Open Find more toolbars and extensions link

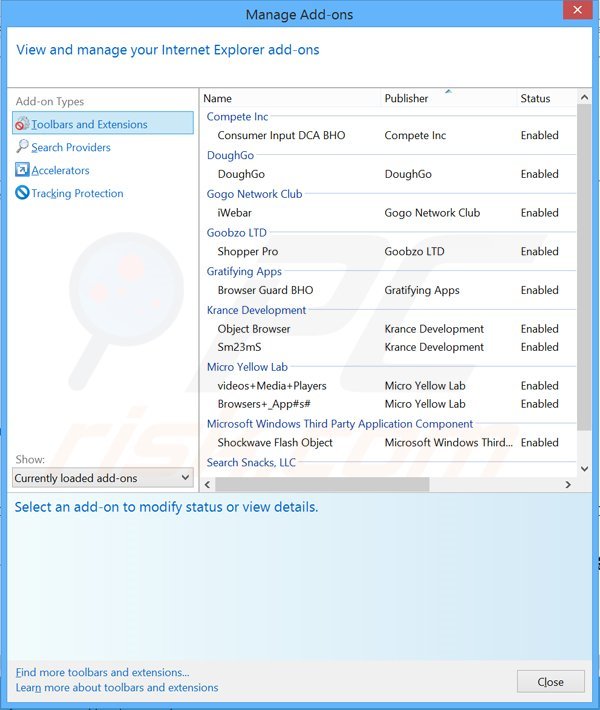102,672
